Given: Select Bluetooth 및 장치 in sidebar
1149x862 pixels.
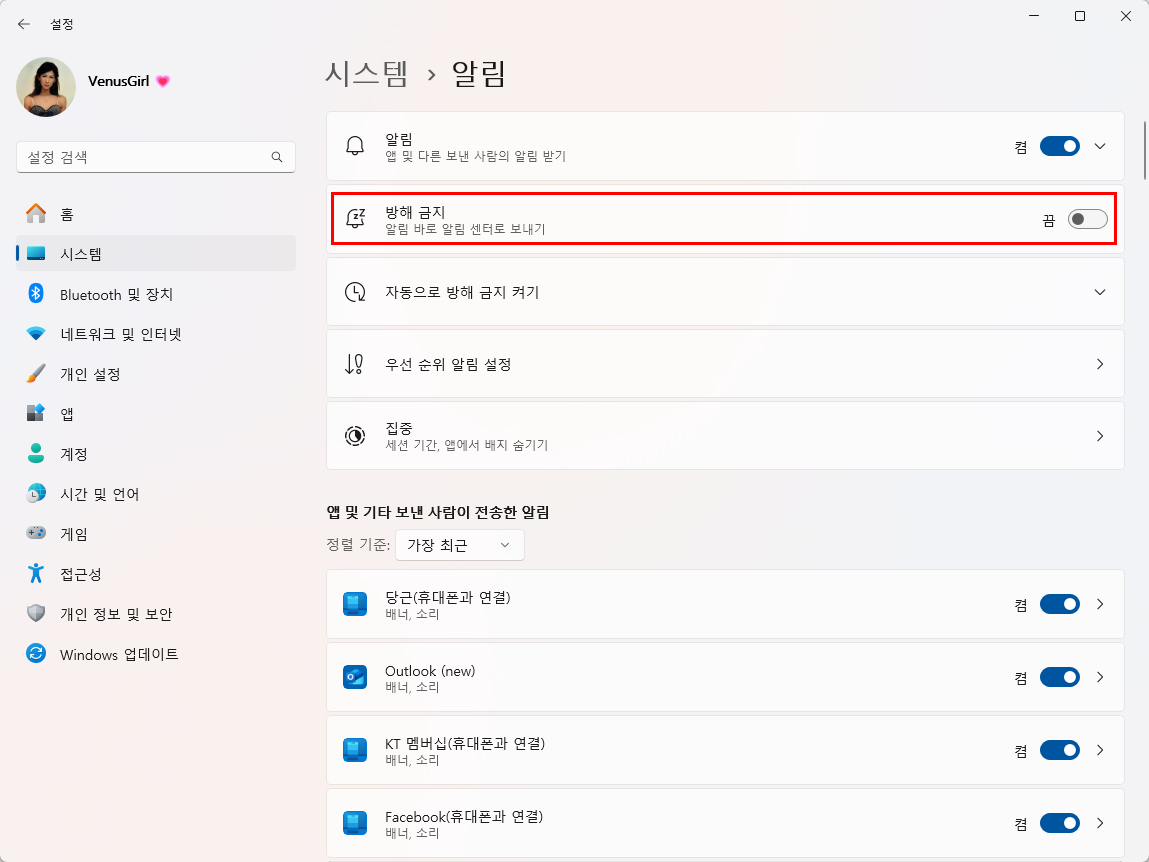Looking at the screenshot, I should [x=156, y=293].
